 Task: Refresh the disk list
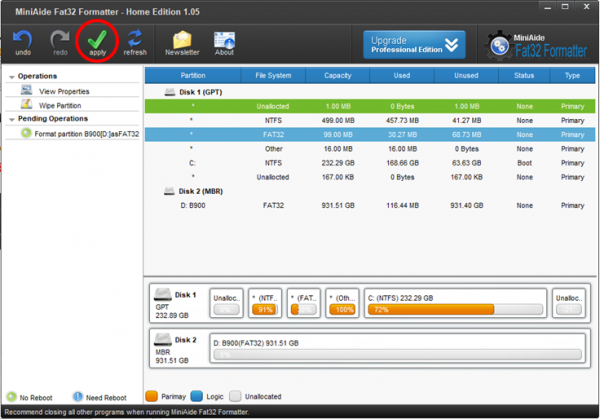135,38
